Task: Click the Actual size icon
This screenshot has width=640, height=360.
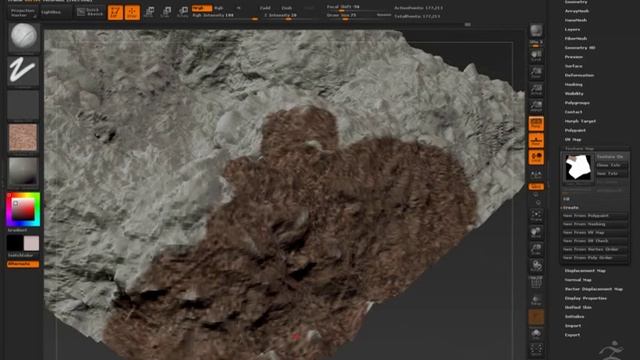Action: coord(536,89)
